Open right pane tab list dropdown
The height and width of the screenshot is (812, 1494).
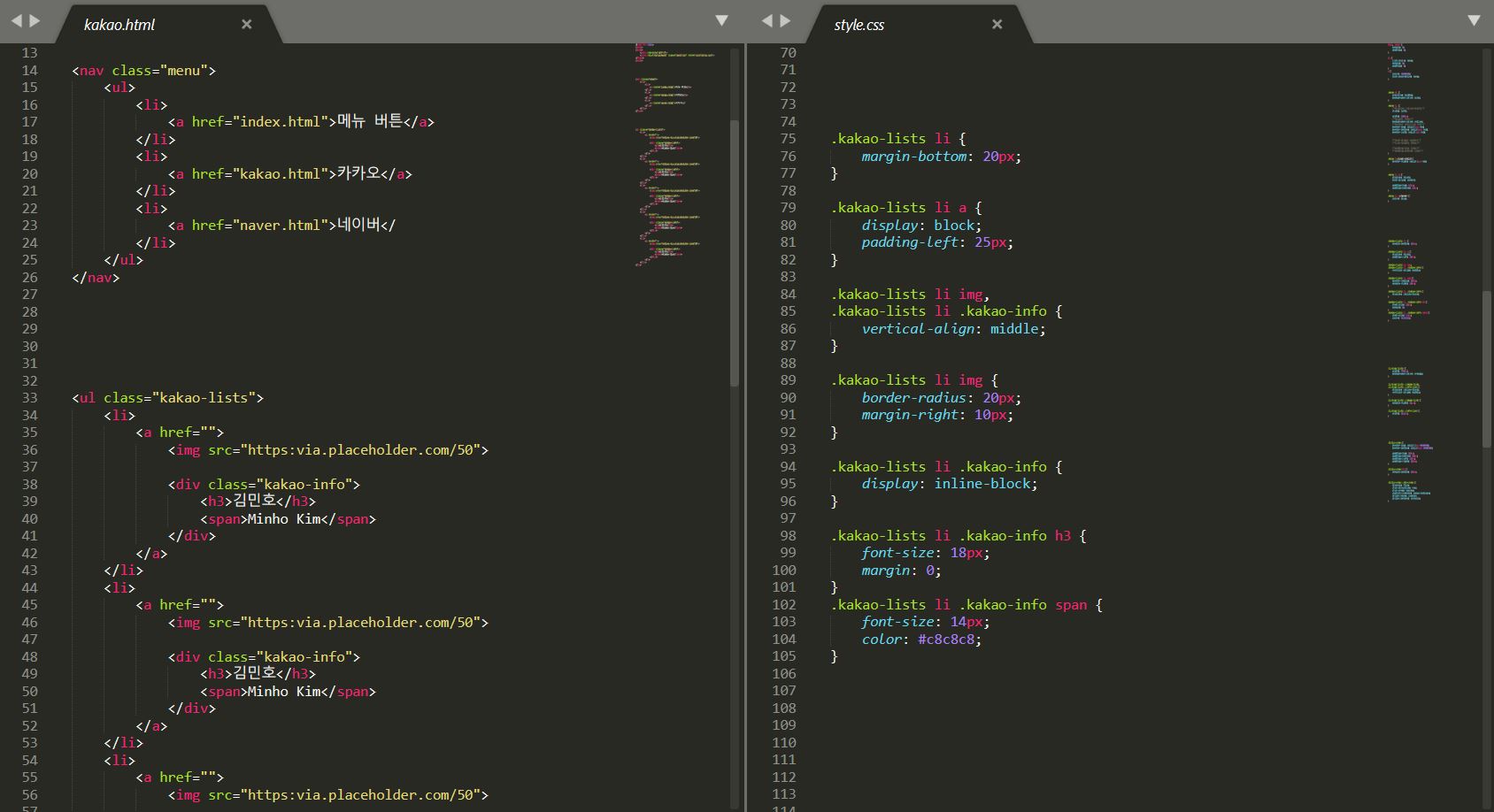(1474, 20)
